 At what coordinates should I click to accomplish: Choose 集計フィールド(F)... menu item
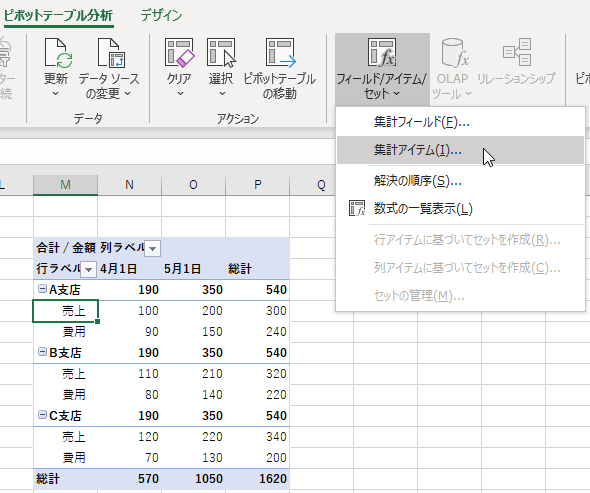pos(460,122)
